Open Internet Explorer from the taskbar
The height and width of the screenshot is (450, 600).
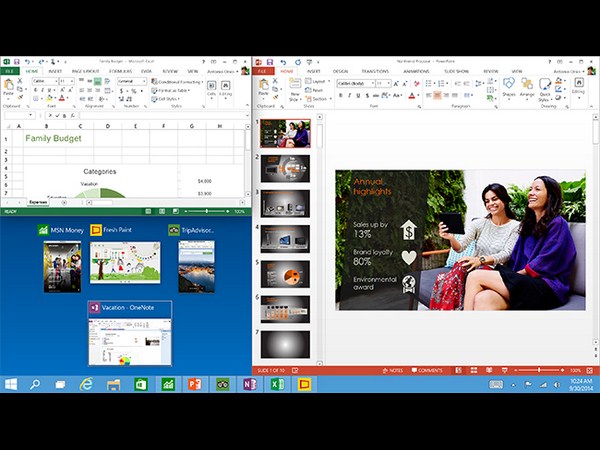pyautogui.click(x=87, y=384)
